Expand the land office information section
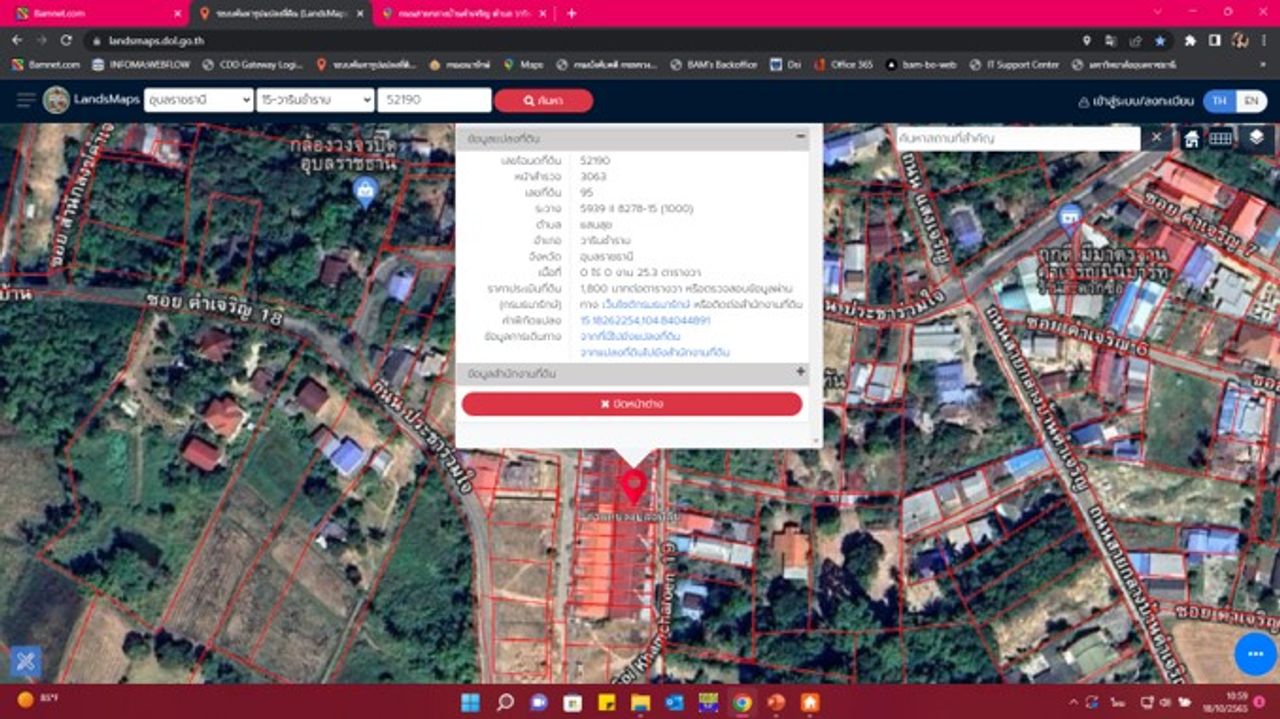Screen dimensions: 1280x719 pyautogui.click(x=800, y=373)
